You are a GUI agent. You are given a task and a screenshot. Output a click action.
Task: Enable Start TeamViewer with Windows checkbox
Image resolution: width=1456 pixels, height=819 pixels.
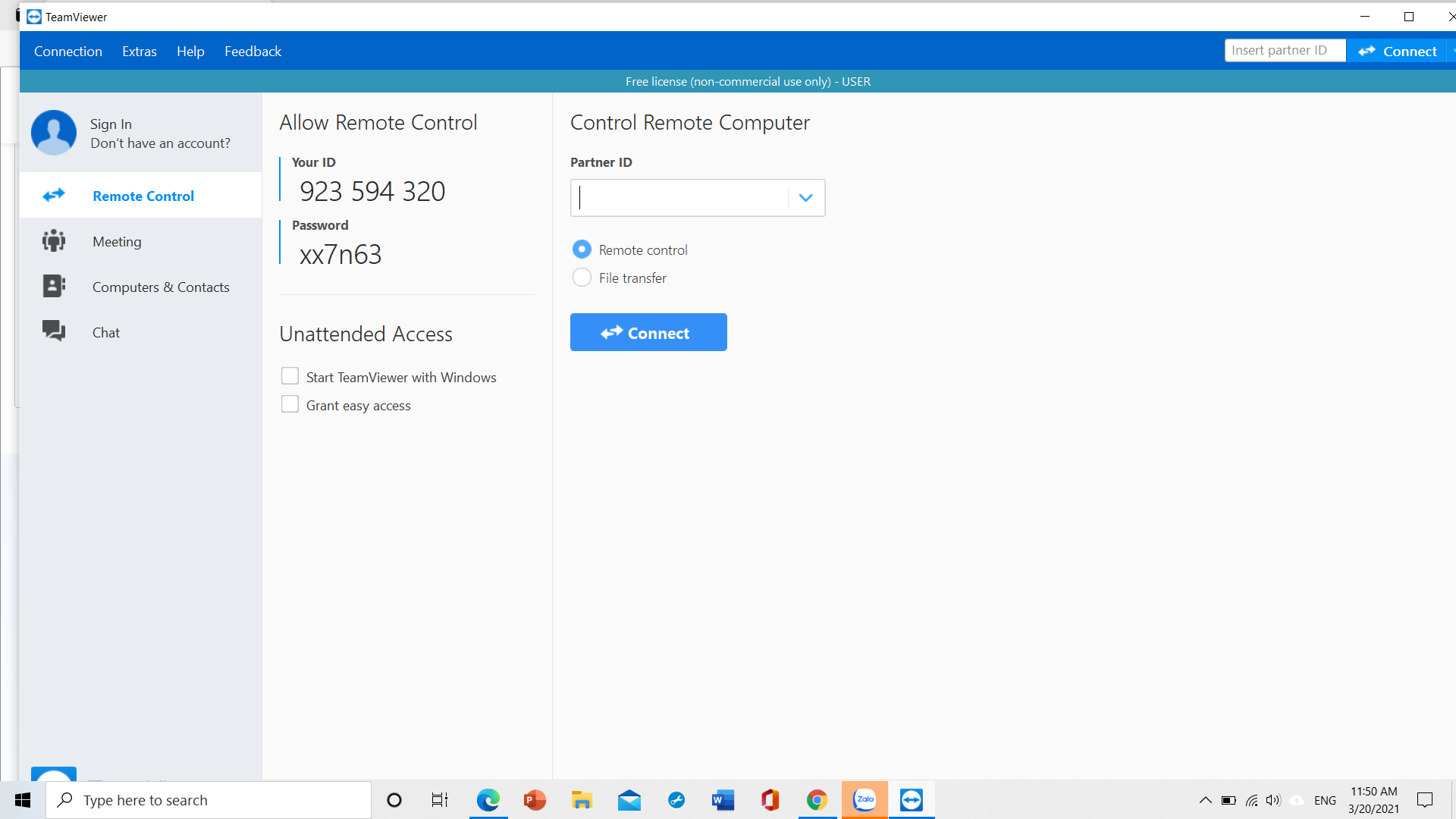tap(290, 376)
